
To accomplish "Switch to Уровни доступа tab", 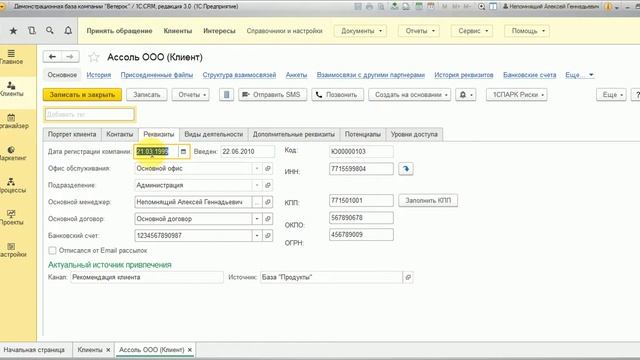I will 414,134.
